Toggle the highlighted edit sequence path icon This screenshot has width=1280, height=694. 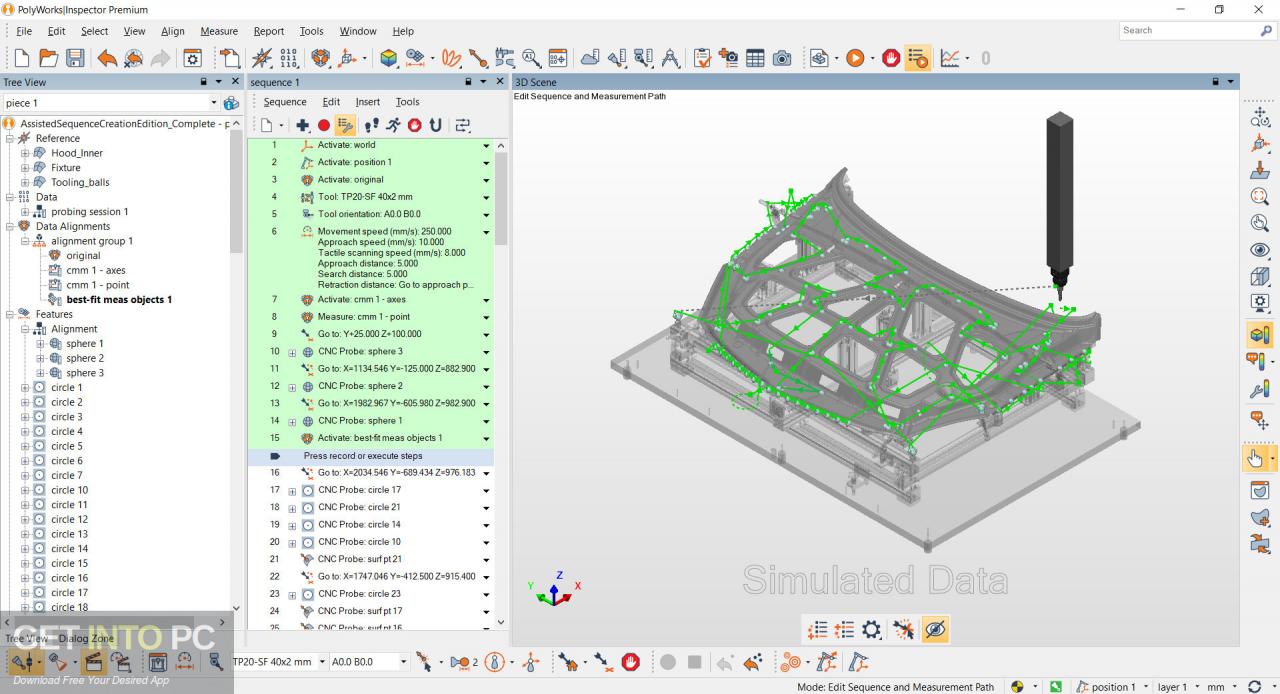point(345,125)
